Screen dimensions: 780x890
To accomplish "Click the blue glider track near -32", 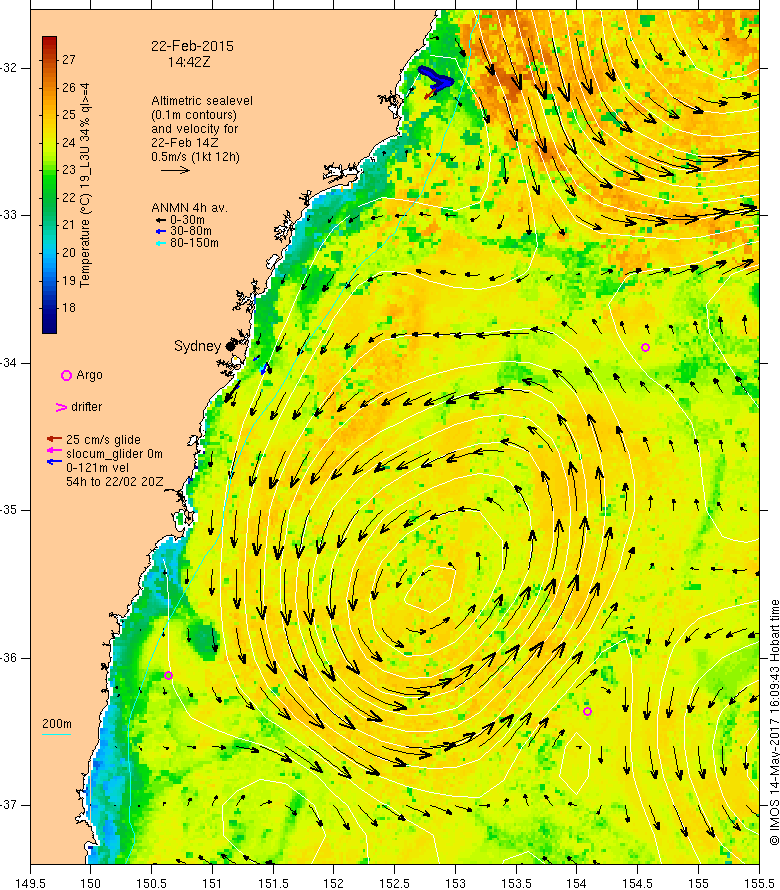I will click(437, 78).
